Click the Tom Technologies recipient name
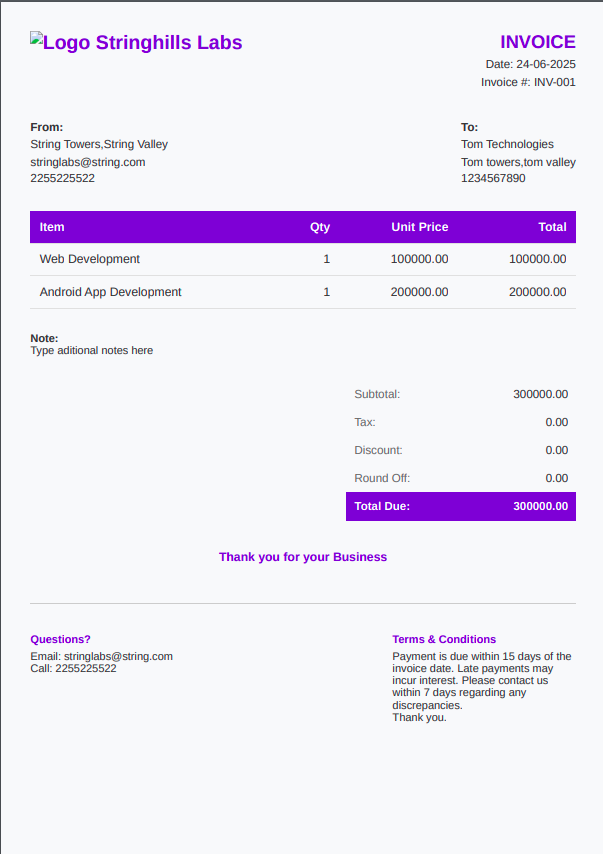This screenshot has height=854, width=603. coord(507,144)
